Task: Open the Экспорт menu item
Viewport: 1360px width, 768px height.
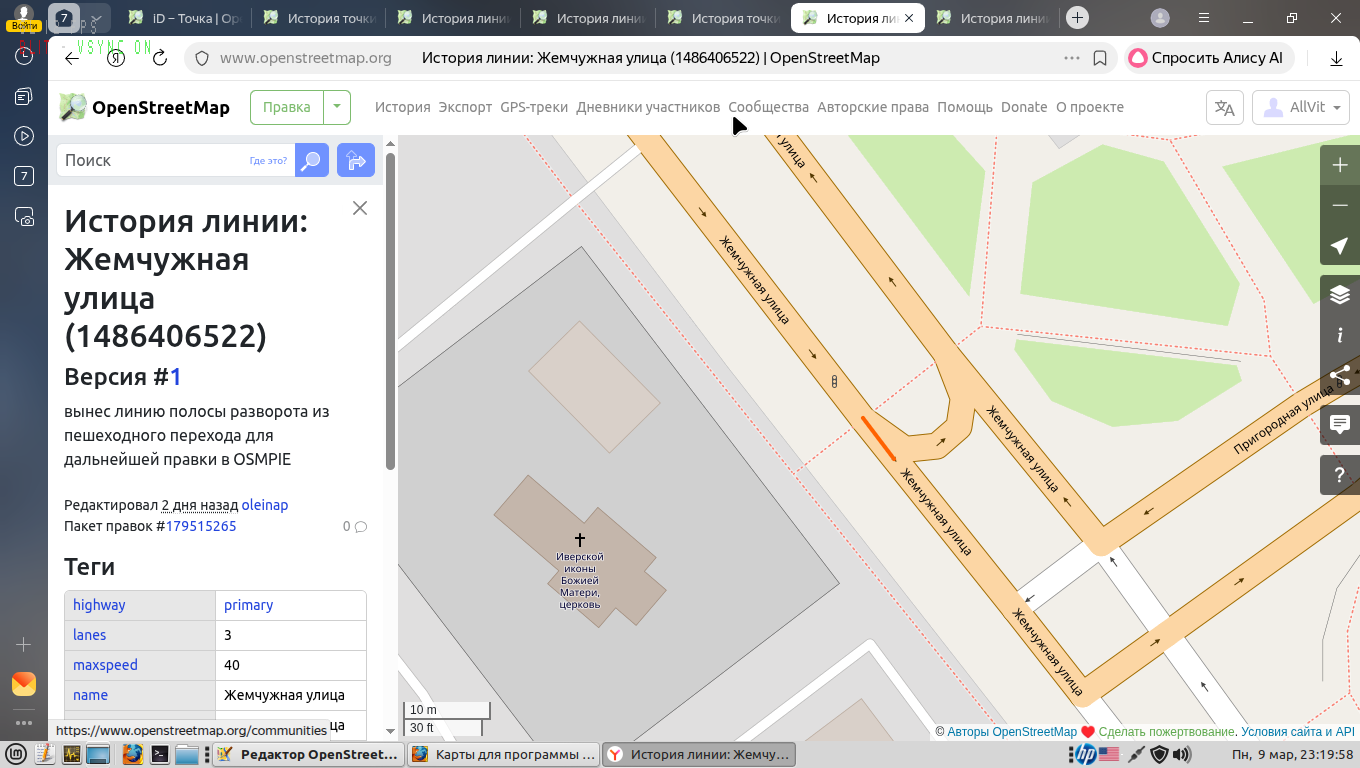Action: pyautogui.click(x=465, y=107)
